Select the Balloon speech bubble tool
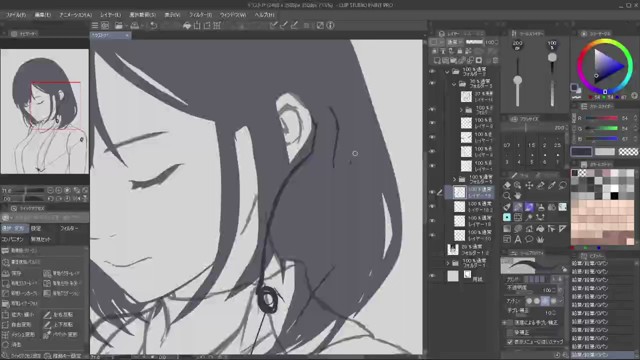640x360 pixels. (529, 240)
